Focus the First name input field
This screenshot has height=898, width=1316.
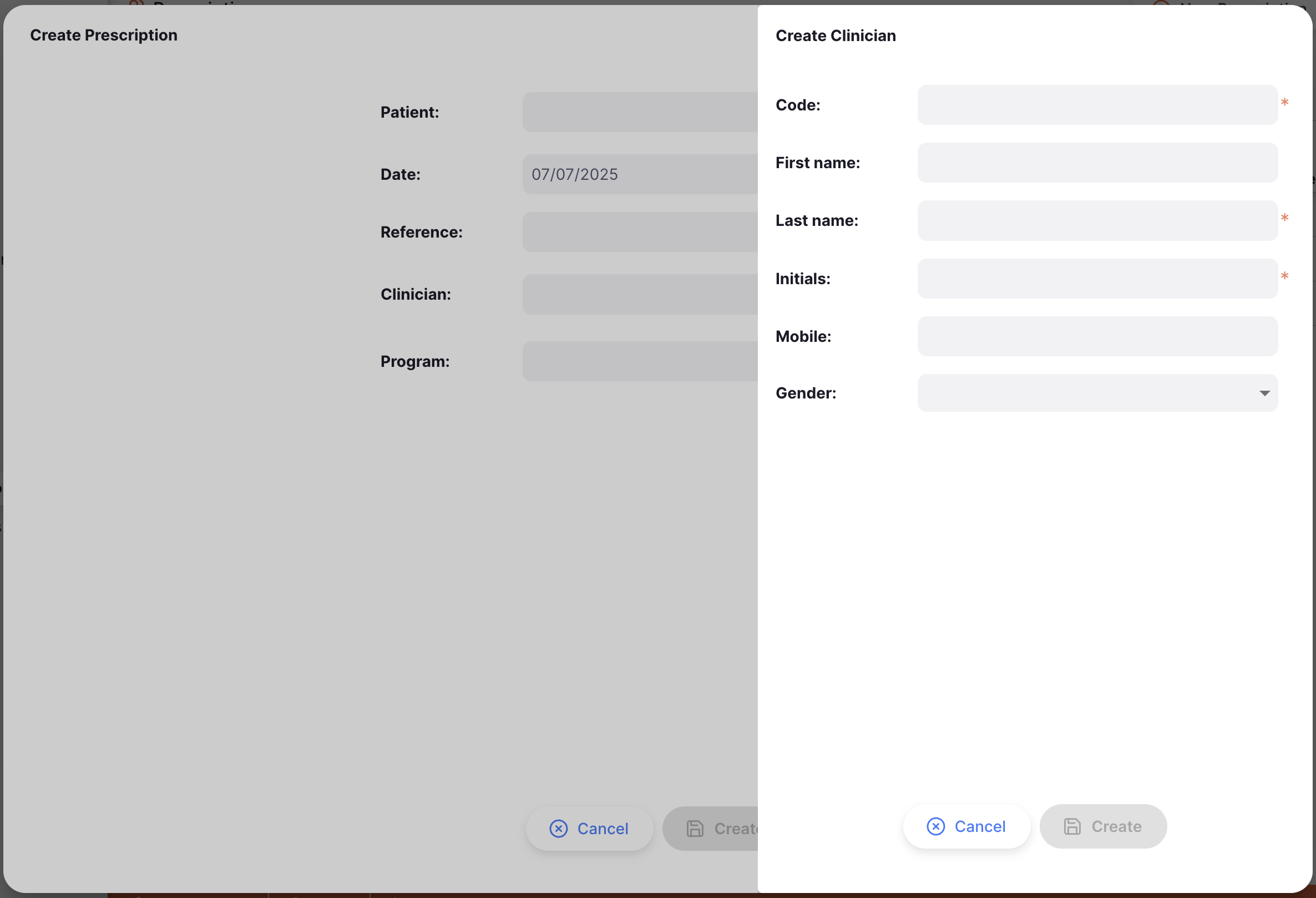tap(1097, 163)
